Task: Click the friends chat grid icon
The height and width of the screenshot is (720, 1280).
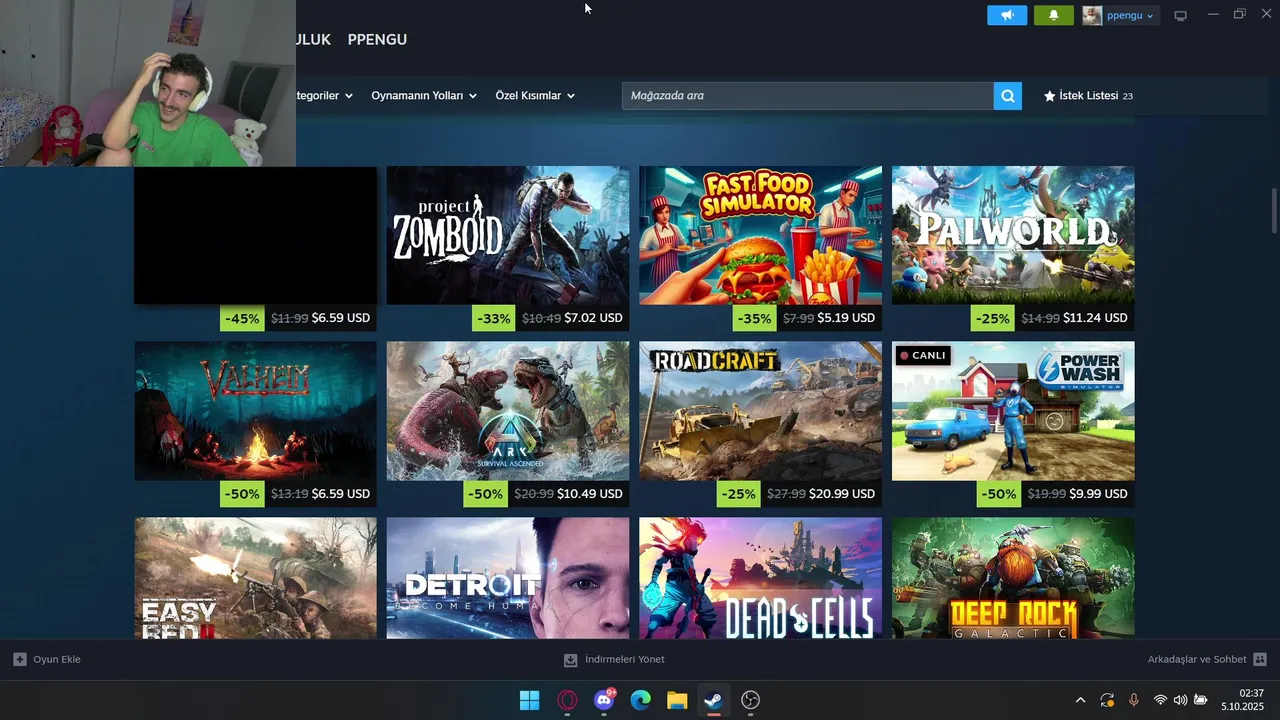Action: click(x=1260, y=660)
